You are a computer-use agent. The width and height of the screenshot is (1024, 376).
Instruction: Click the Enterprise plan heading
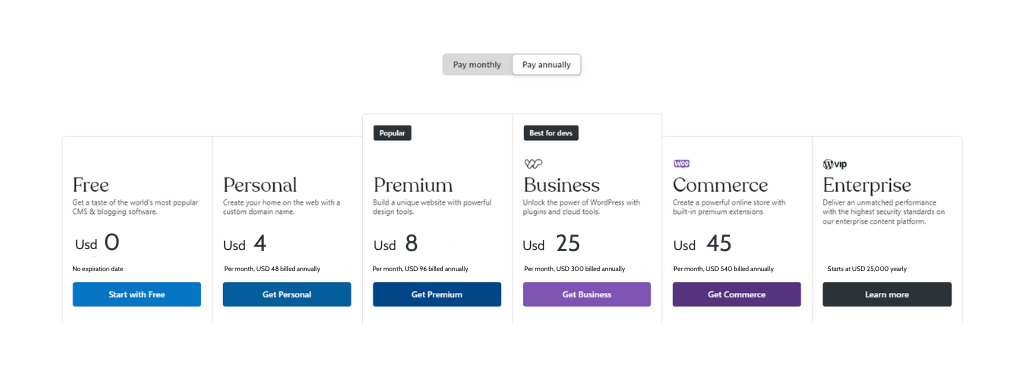tap(867, 185)
